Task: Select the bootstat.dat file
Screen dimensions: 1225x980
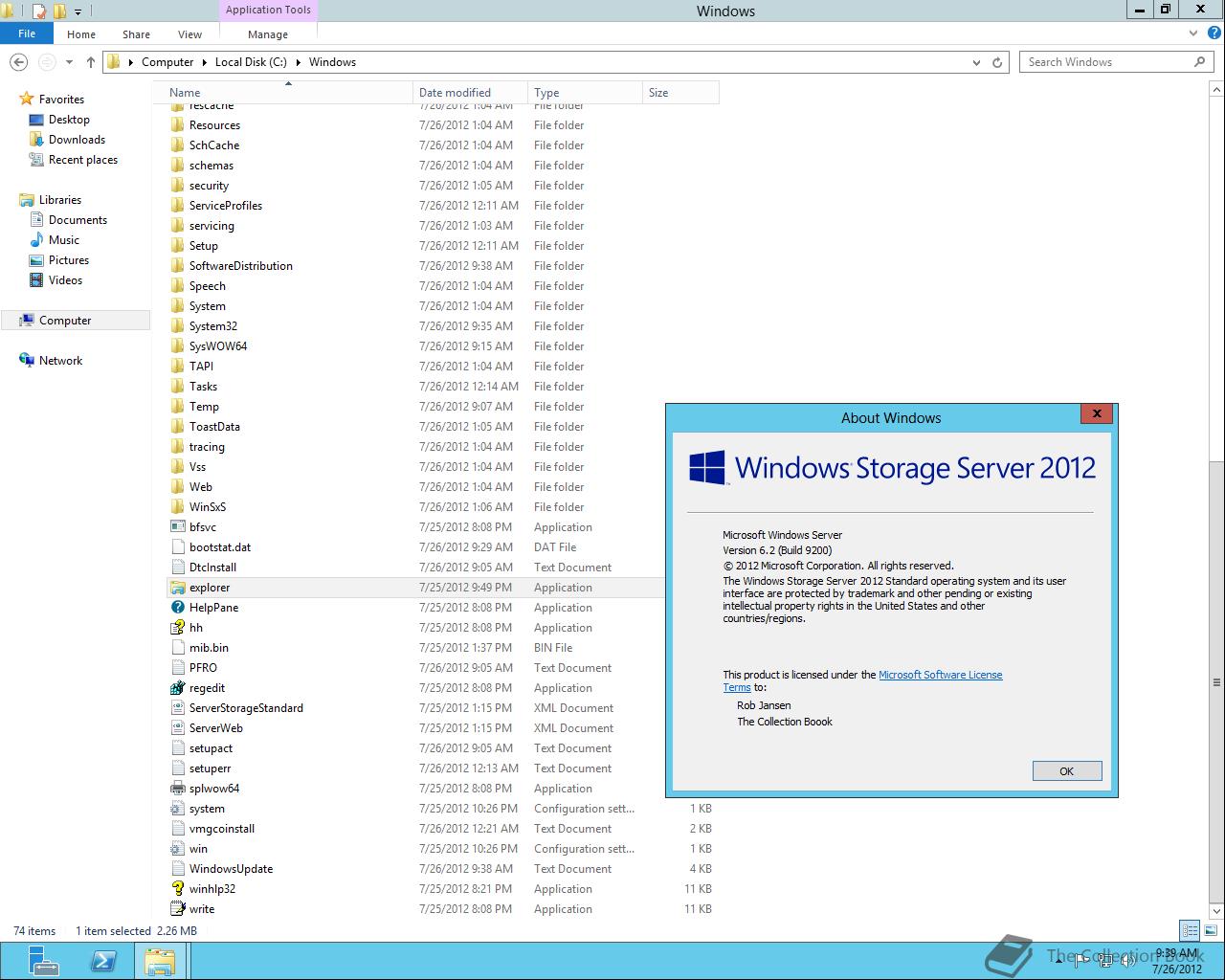Action: coord(220,547)
